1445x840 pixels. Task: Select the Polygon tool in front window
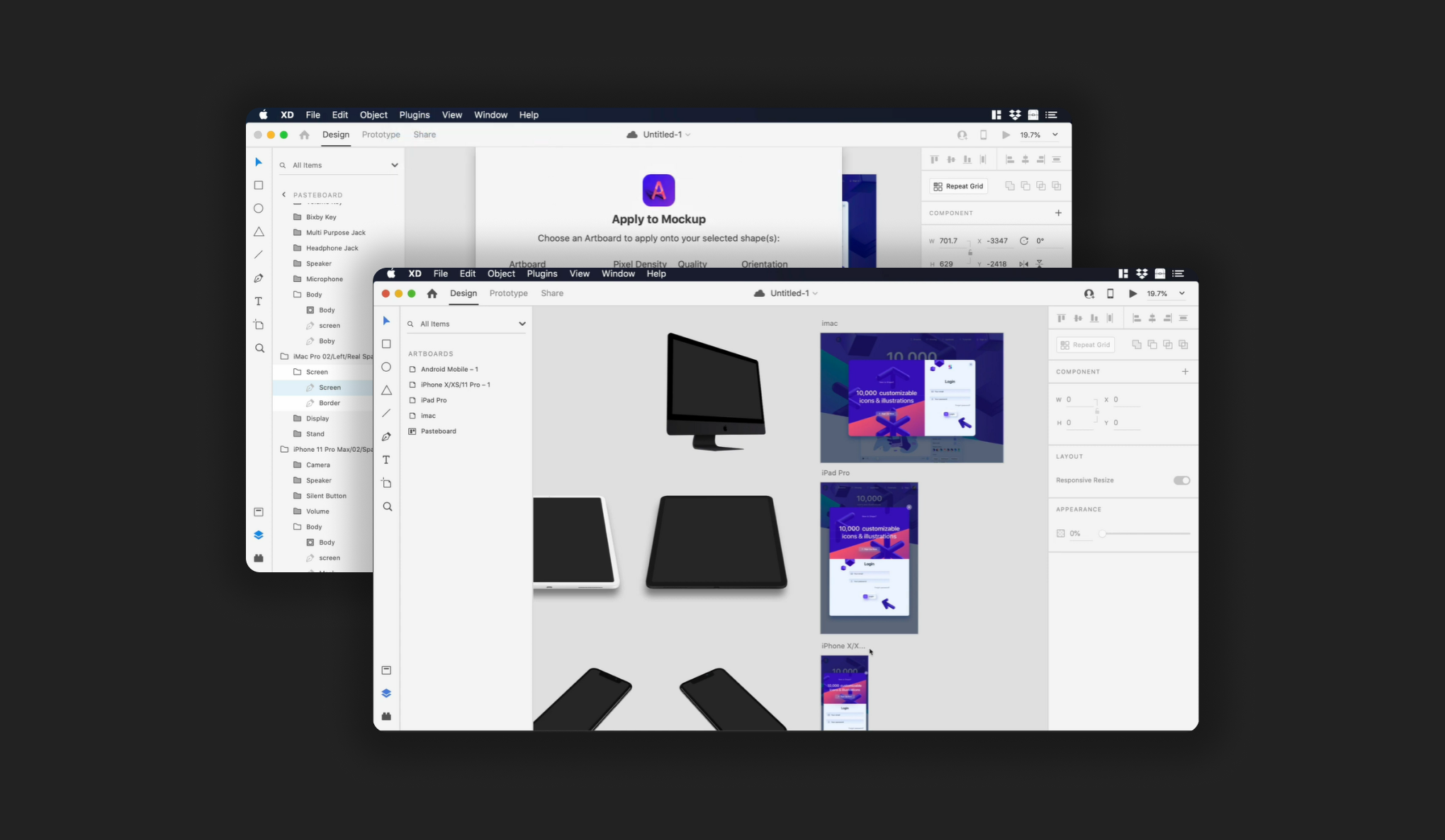(x=386, y=390)
